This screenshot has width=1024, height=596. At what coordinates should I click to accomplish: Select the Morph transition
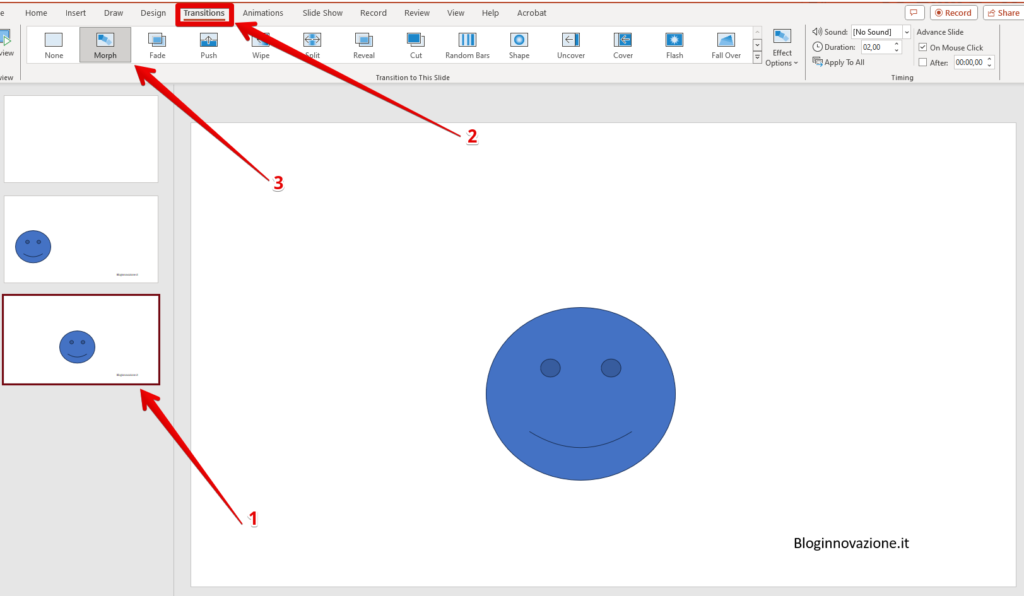pos(105,45)
